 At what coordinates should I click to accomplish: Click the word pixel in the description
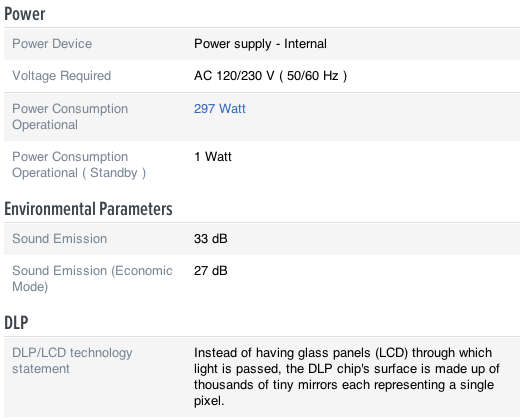pyautogui.click(x=209, y=401)
